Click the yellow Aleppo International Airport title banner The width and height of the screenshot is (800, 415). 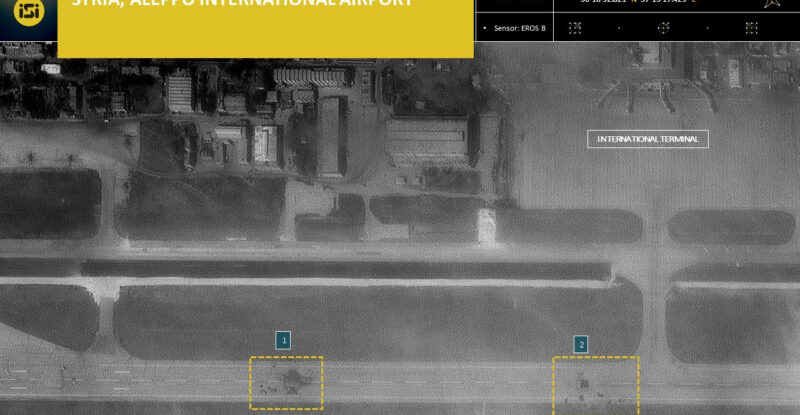point(265,25)
